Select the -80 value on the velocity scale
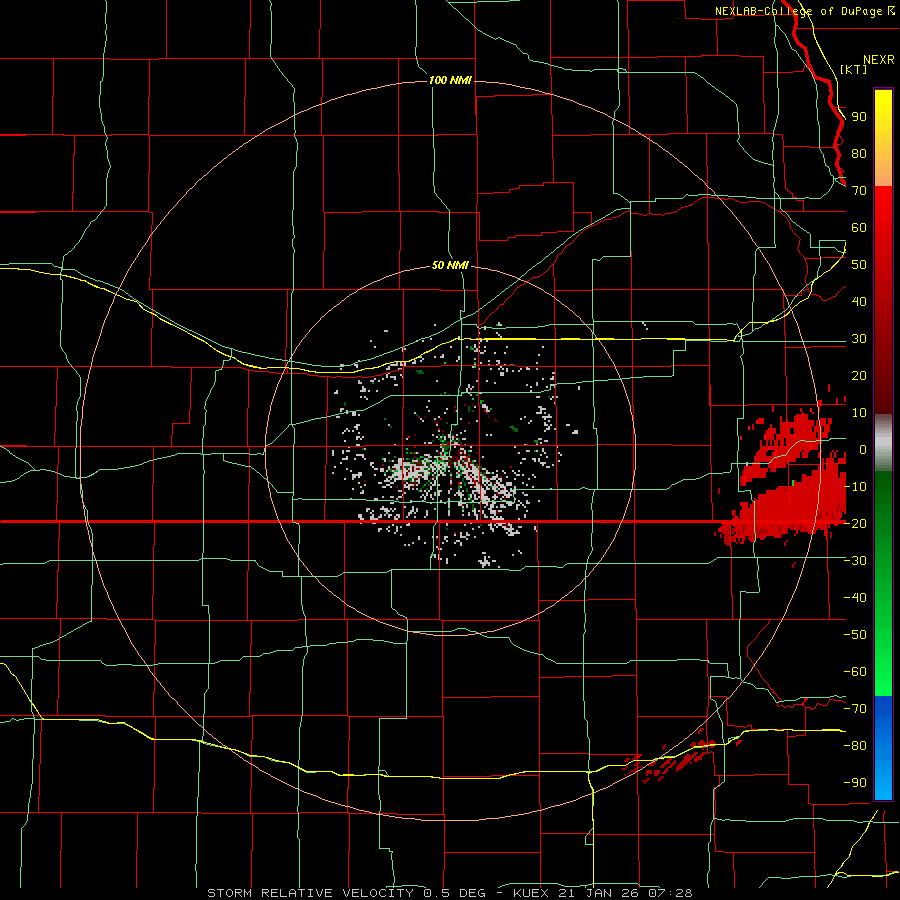Viewport: 900px width, 900px height. 855,746
